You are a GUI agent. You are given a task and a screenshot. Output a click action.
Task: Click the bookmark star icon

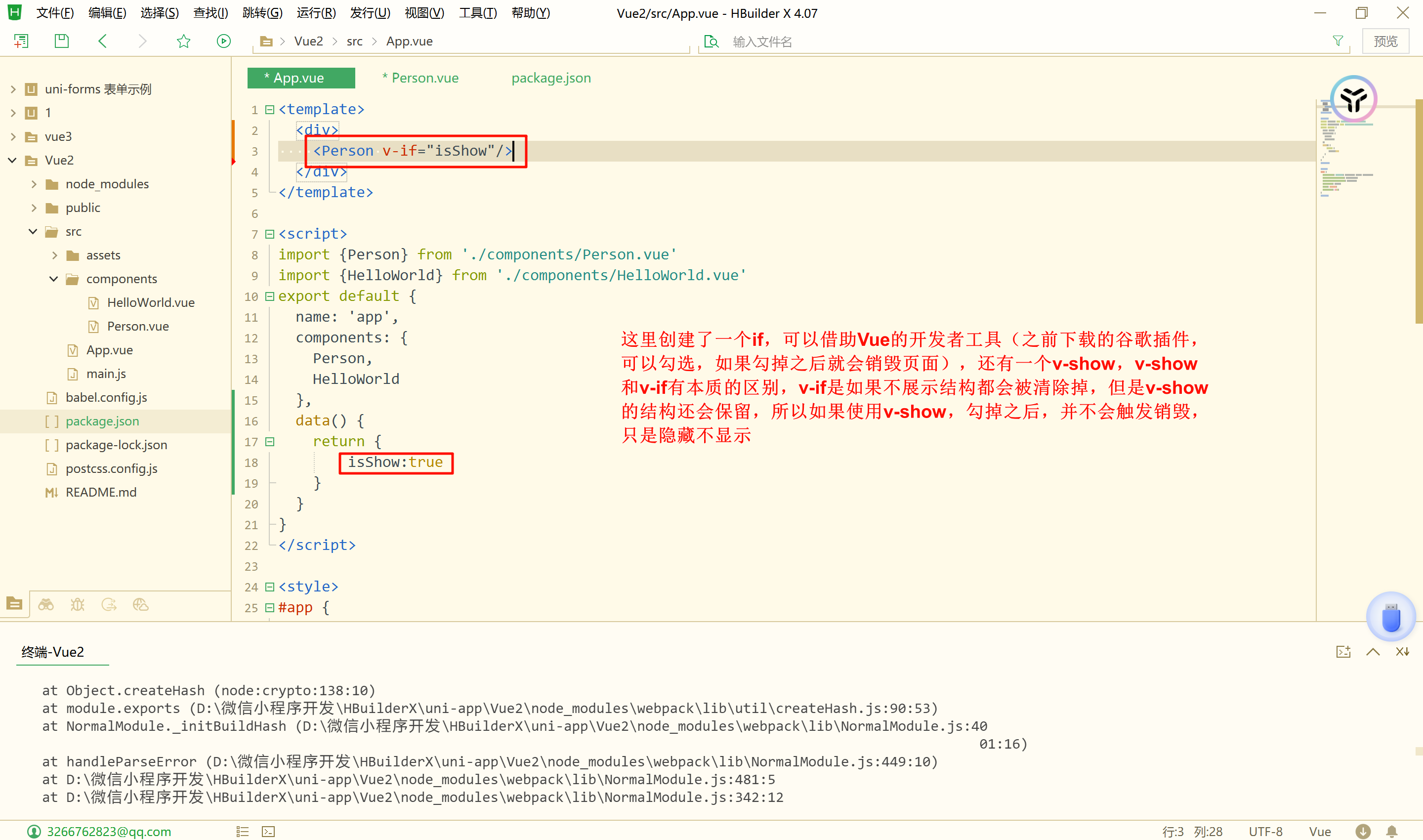[x=183, y=41]
